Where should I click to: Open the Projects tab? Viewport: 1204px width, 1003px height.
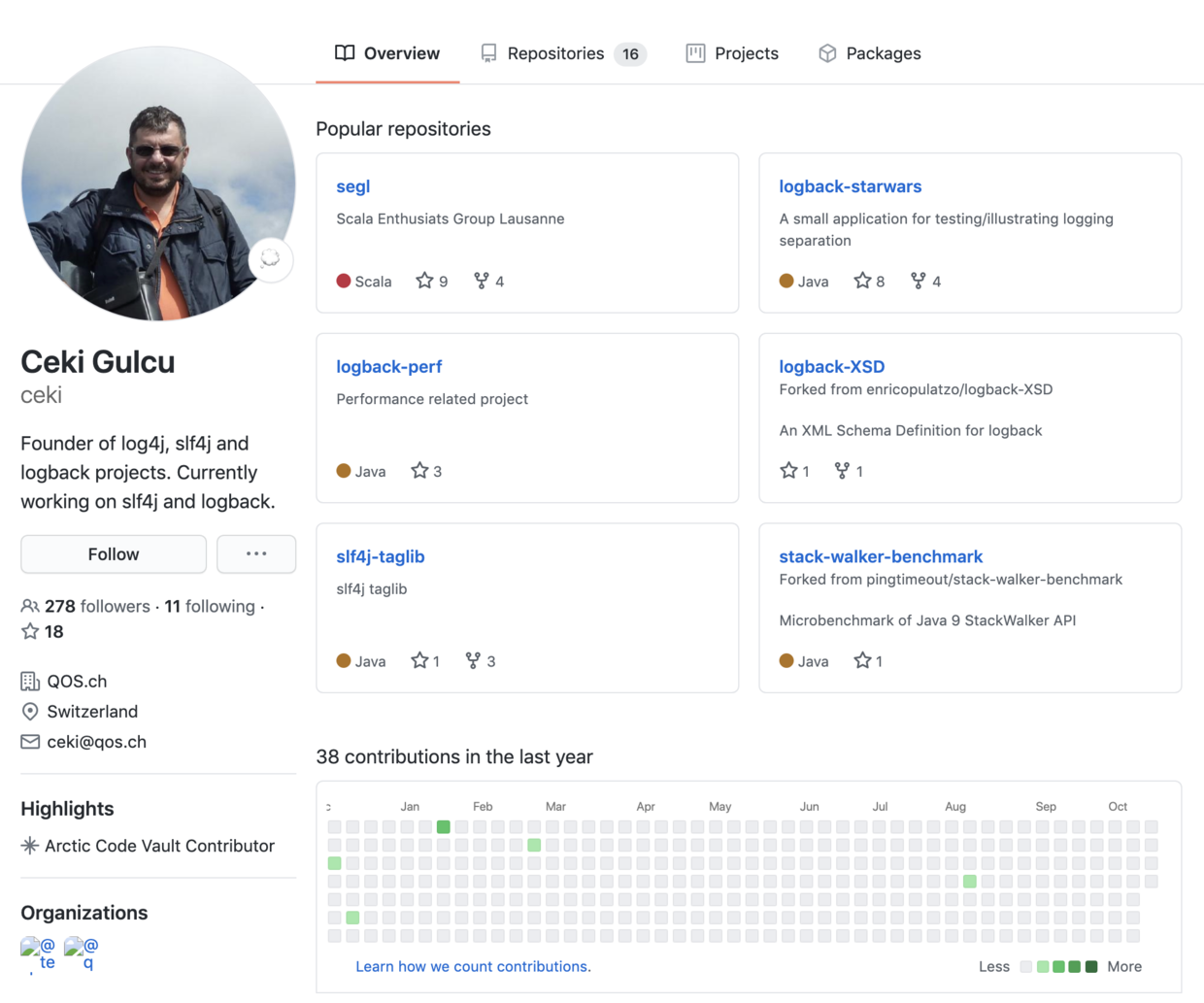click(732, 53)
